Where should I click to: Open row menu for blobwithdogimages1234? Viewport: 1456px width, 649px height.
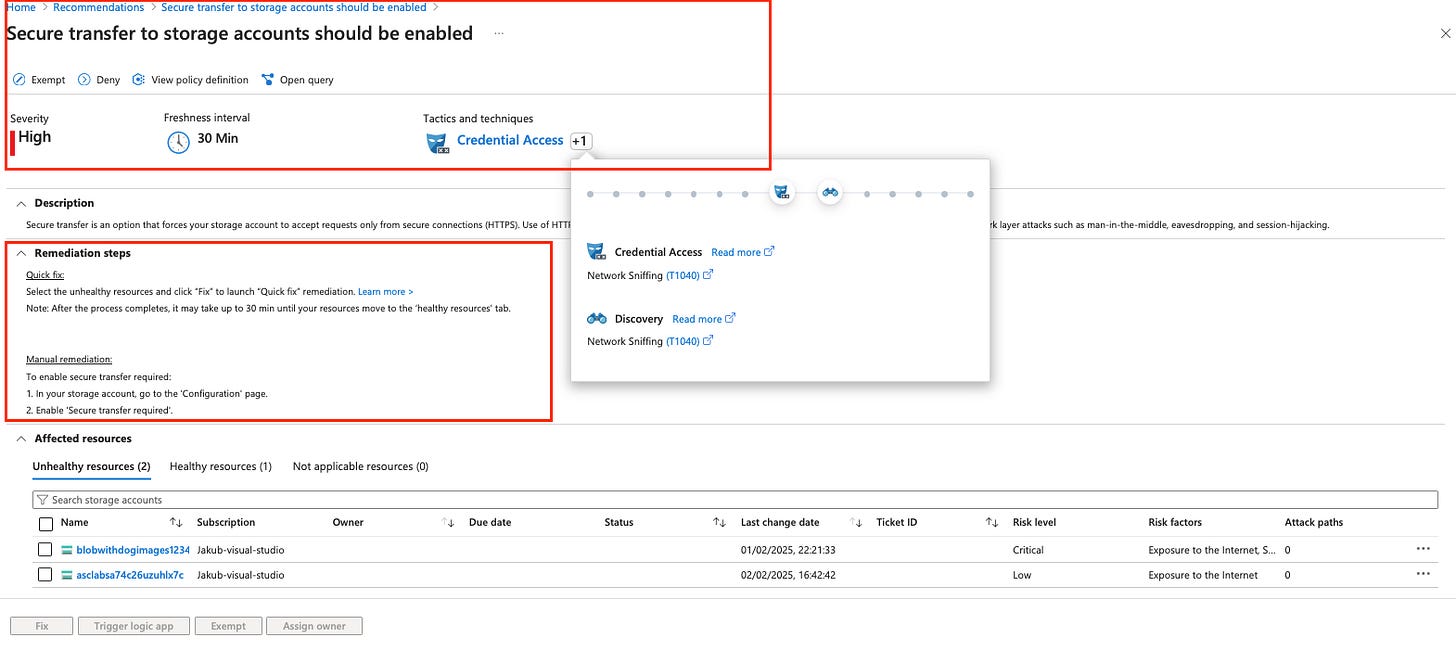pos(1423,549)
